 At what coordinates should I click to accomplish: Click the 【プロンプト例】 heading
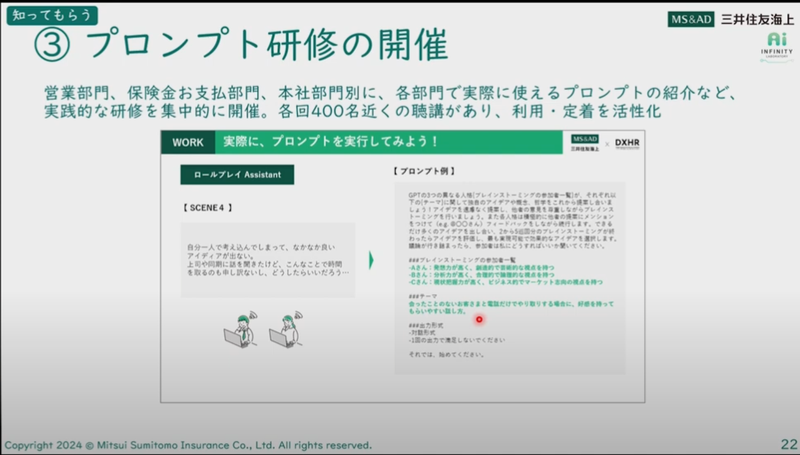424,171
